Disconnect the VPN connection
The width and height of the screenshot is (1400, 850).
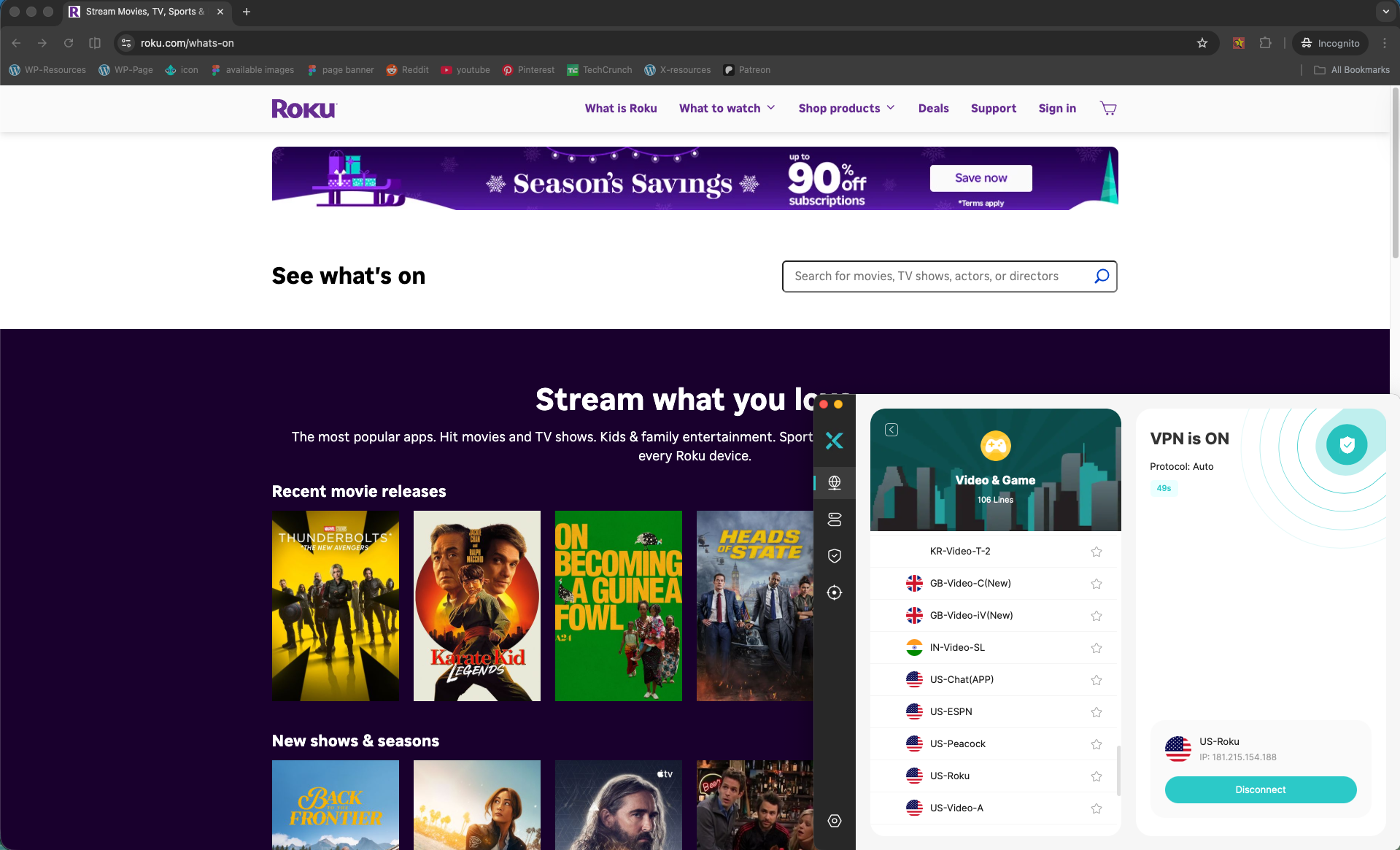[x=1260, y=789]
